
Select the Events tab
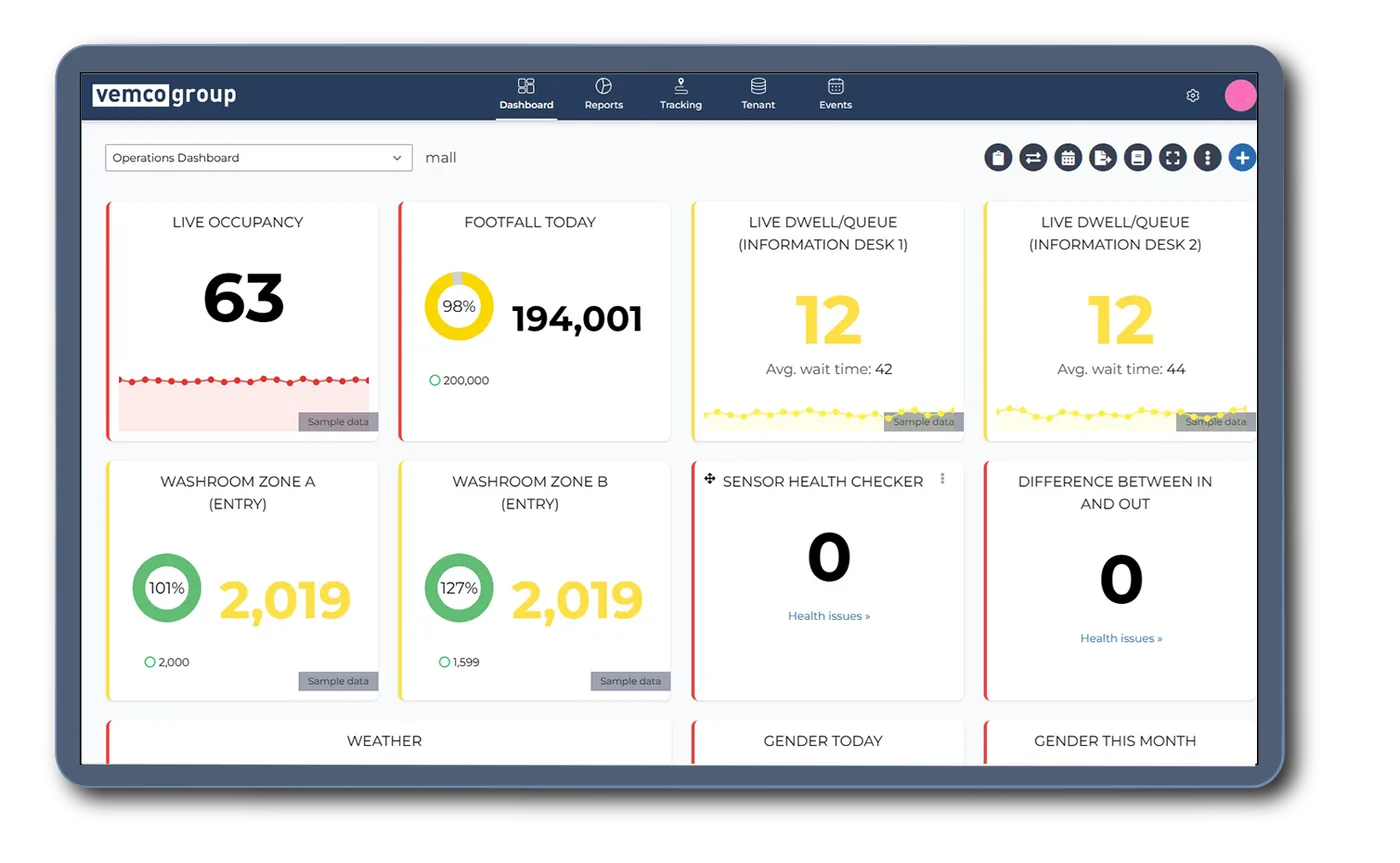click(836, 94)
